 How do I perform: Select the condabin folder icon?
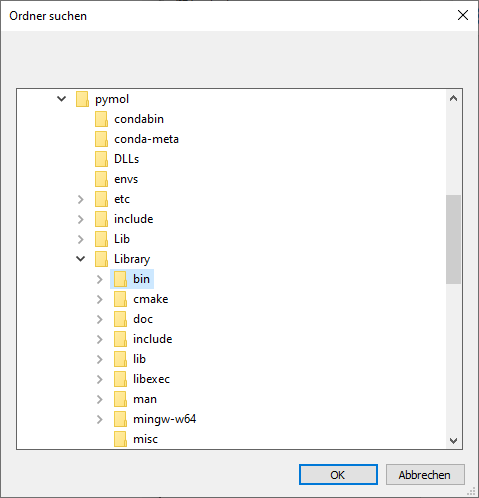pos(101,119)
